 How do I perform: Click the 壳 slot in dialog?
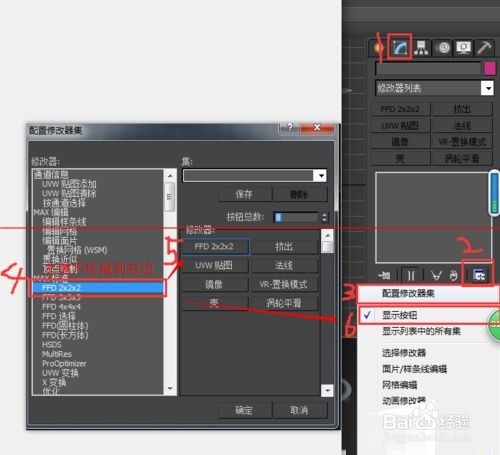pos(215,303)
